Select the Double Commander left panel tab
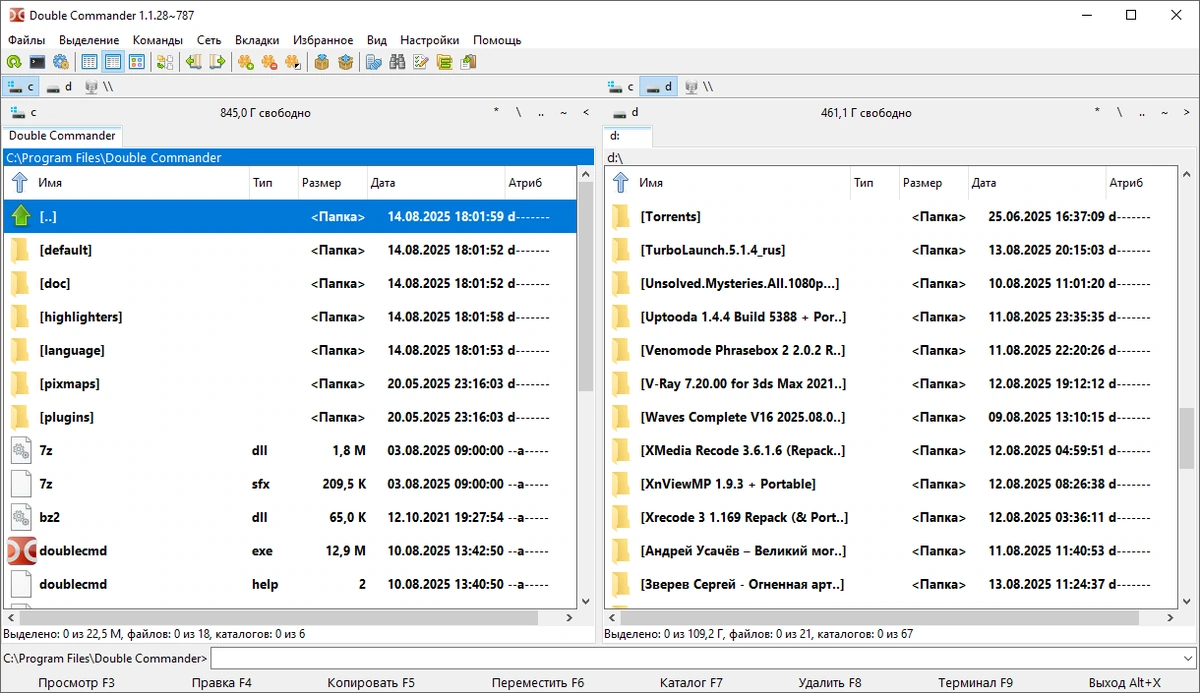 [62, 136]
